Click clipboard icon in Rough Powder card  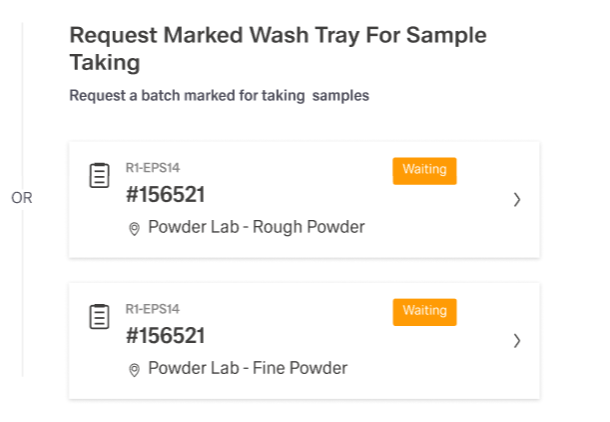(99, 176)
